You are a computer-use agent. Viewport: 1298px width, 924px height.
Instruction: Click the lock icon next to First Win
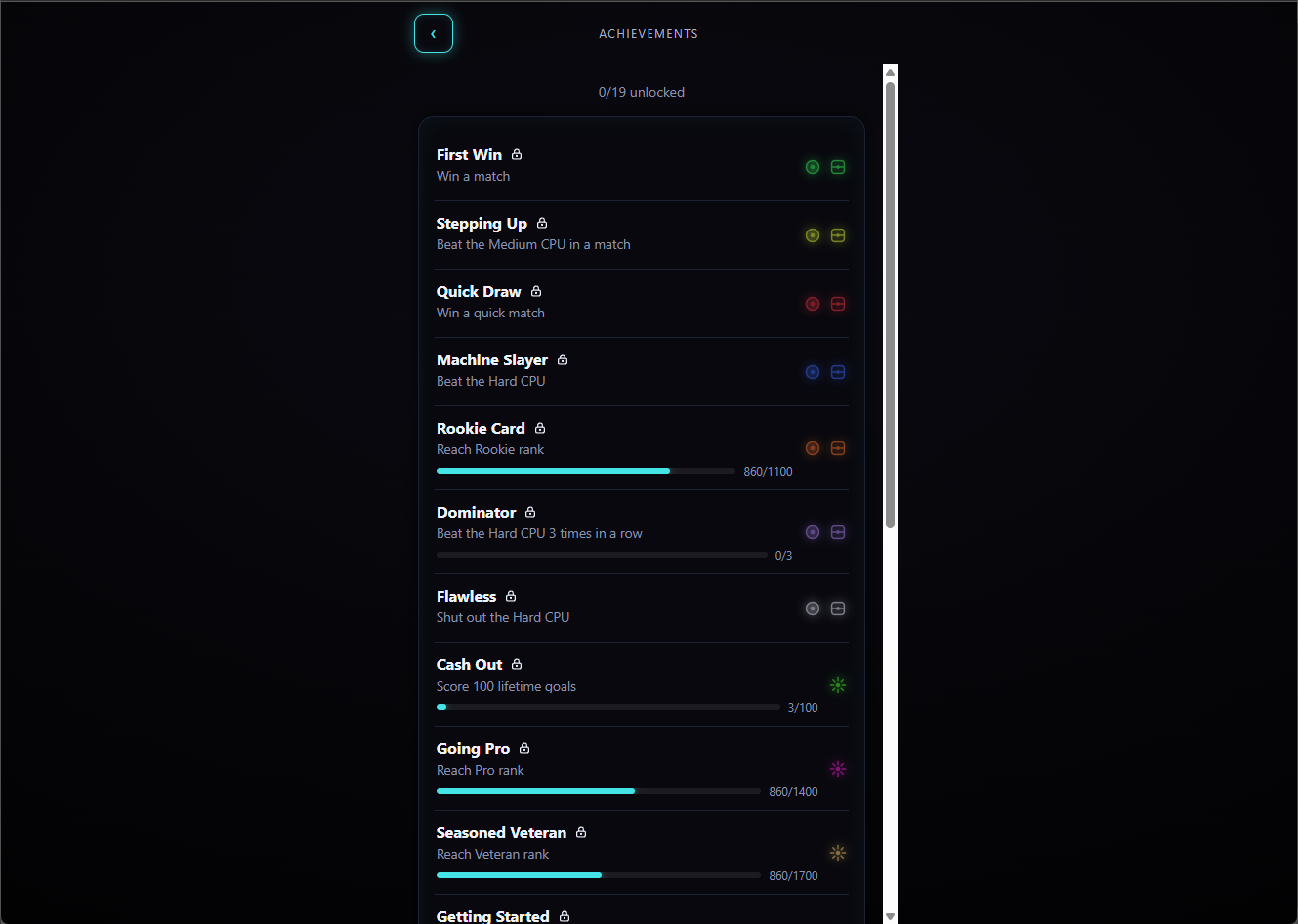coord(517,154)
